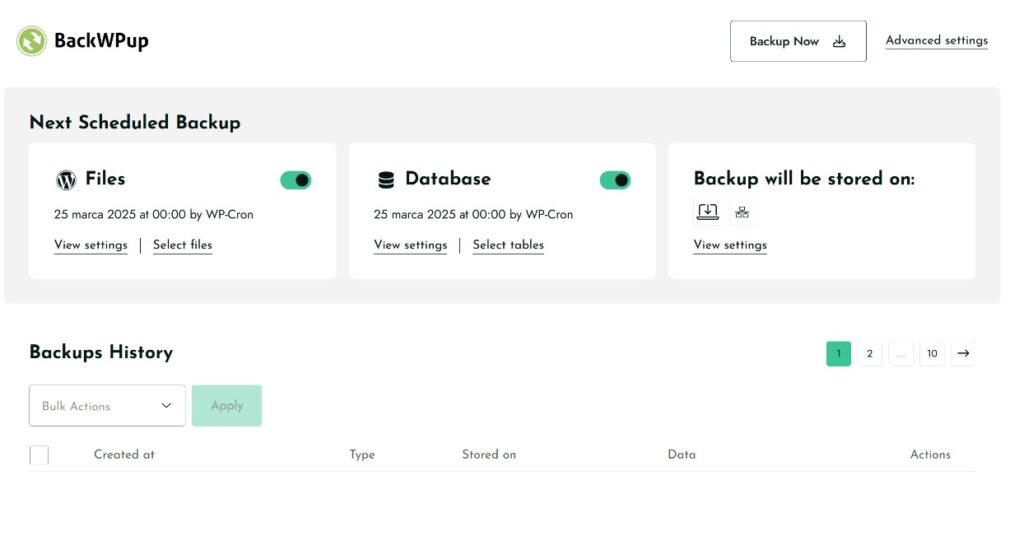
Task: Select page 1 in pagination
Action: [x=838, y=353]
